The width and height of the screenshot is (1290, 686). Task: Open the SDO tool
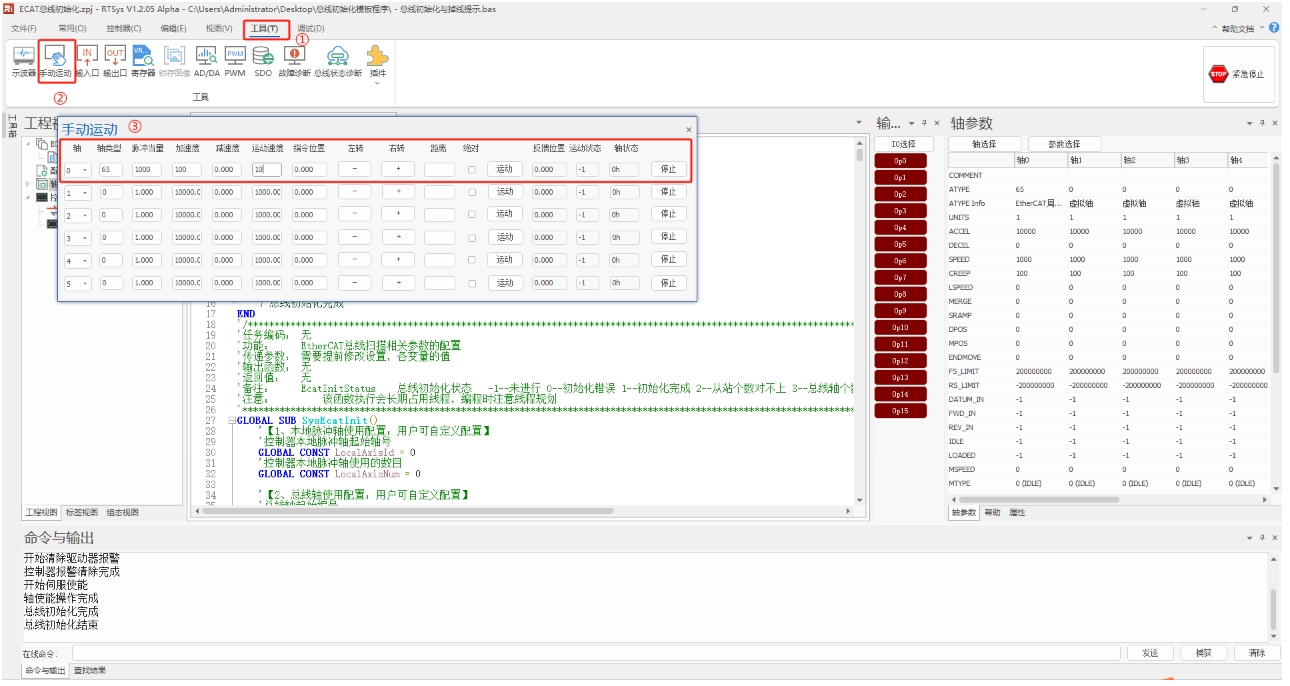tap(263, 61)
